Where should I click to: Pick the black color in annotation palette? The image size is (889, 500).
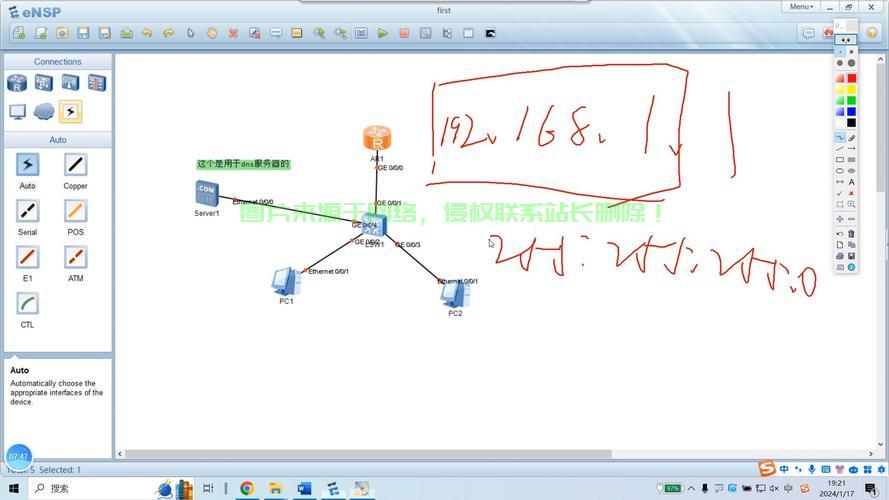[852, 122]
